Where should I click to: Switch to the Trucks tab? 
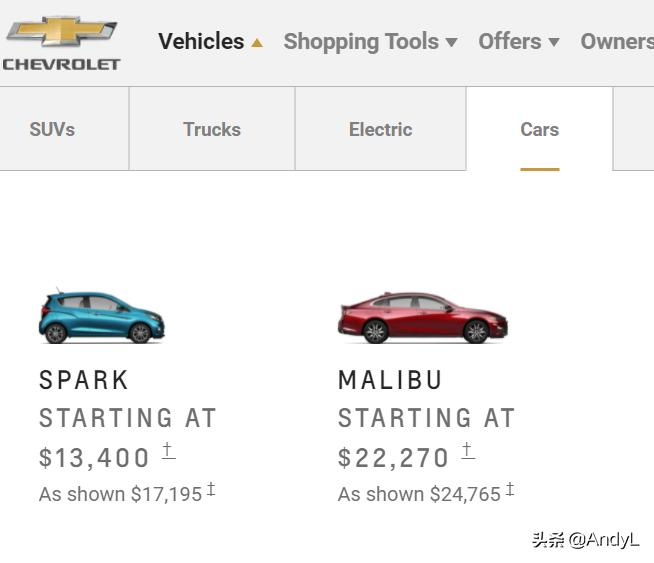(x=212, y=129)
